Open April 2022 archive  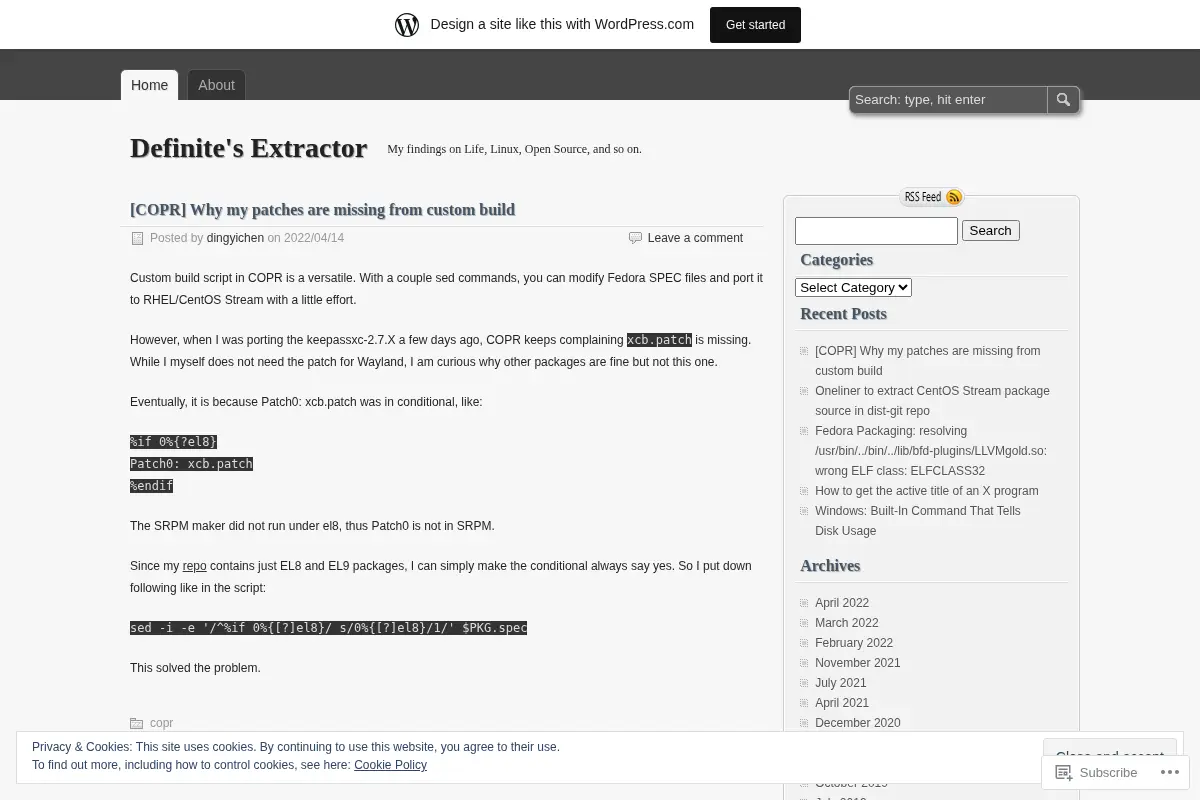[x=842, y=603]
